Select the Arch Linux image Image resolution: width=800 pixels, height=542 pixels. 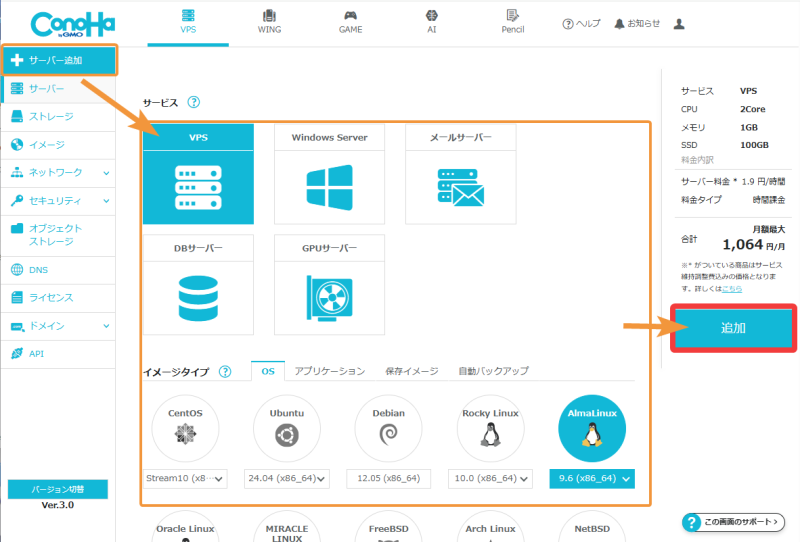tap(490, 527)
